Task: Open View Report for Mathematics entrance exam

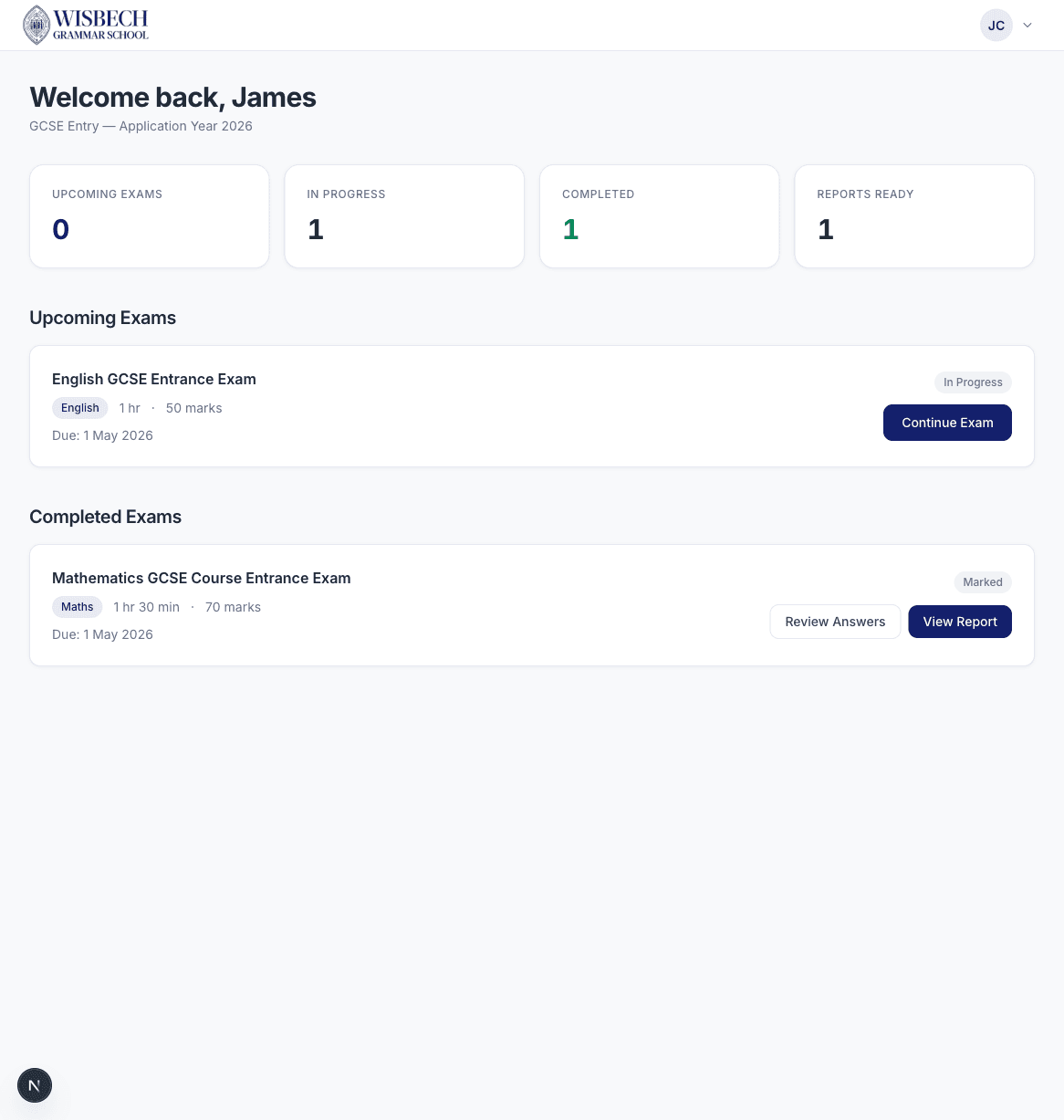Action: tap(960, 622)
